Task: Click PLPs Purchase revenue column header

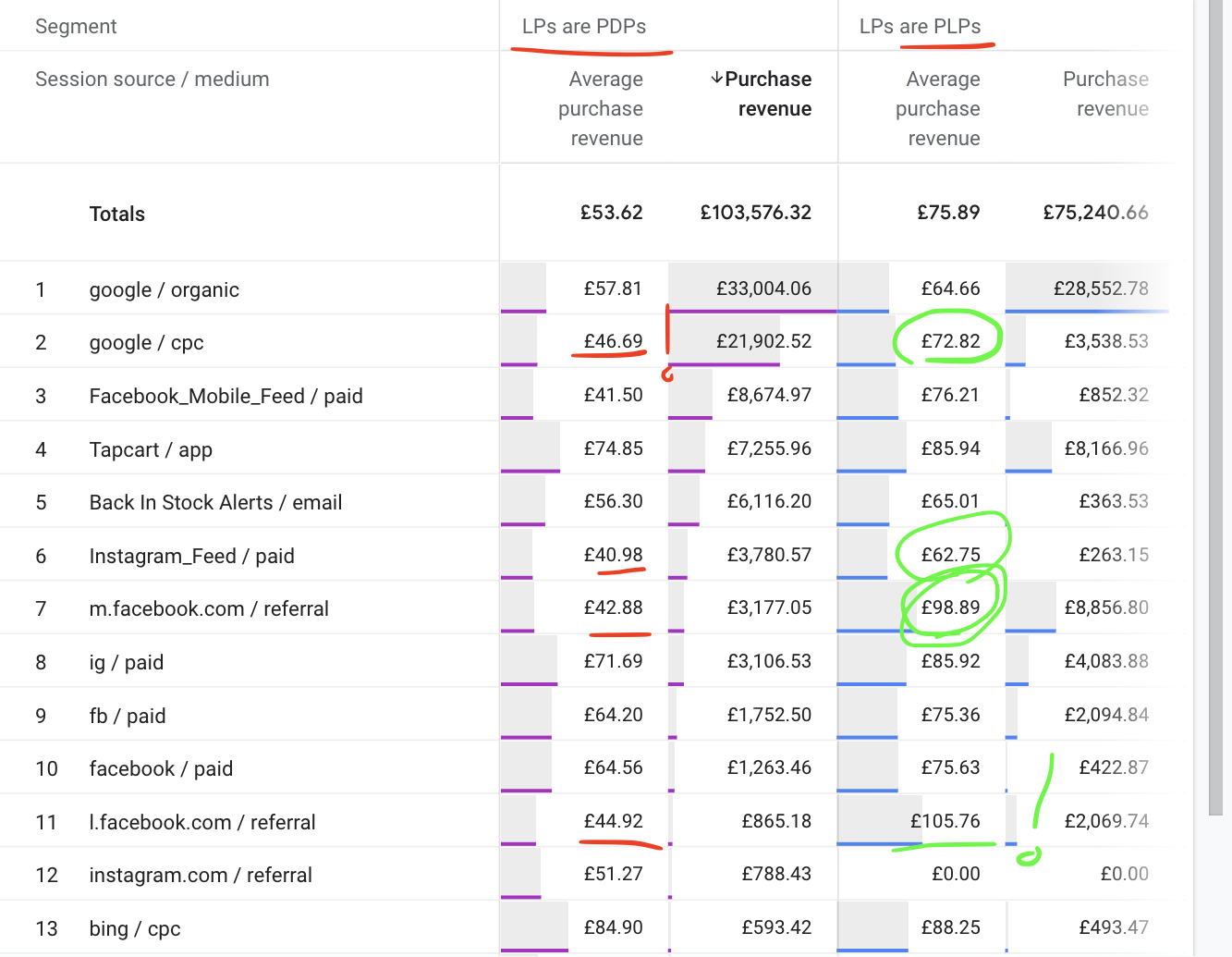Action: [x=1106, y=93]
